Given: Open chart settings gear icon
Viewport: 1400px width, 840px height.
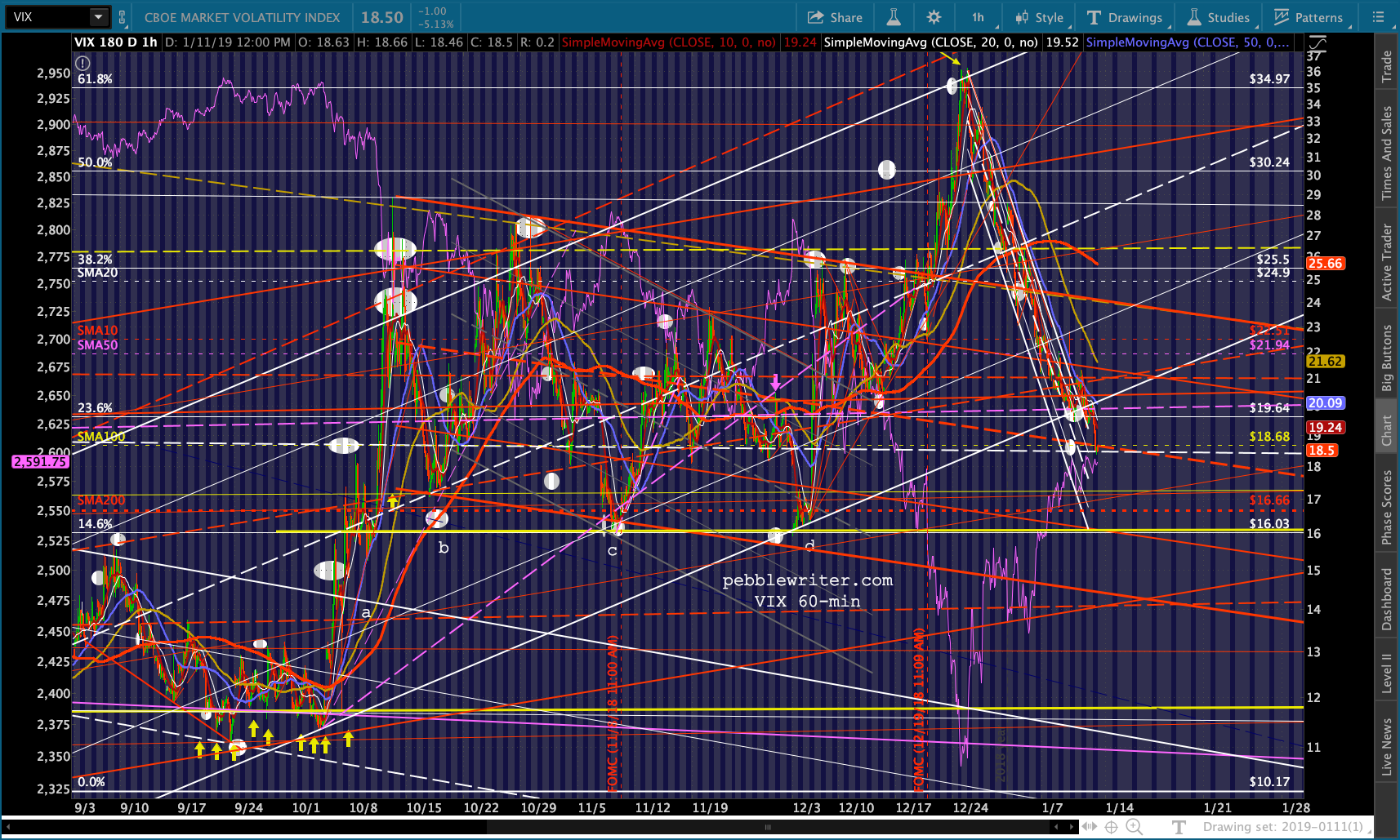Looking at the screenshot, I should pyautogui.click(x=934, y=17).
